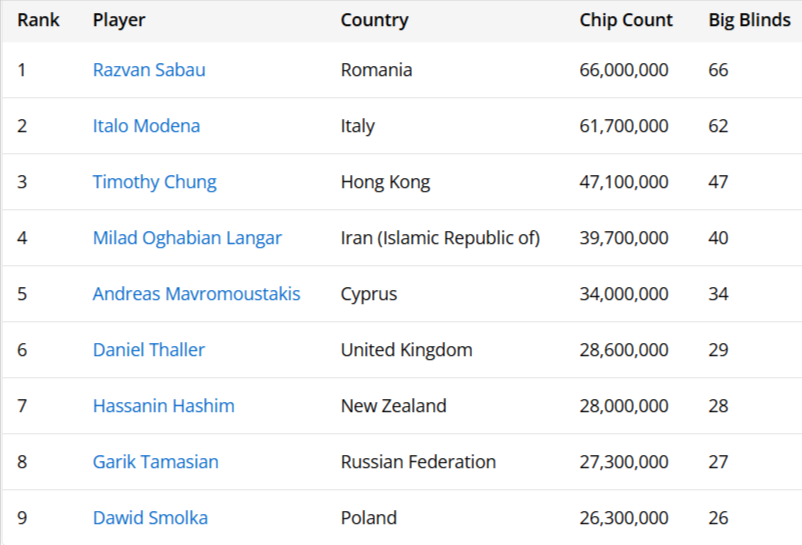This screenshot has width=802, height=545.
Task: Click the Player column header
Action: (x=119, y=20)
